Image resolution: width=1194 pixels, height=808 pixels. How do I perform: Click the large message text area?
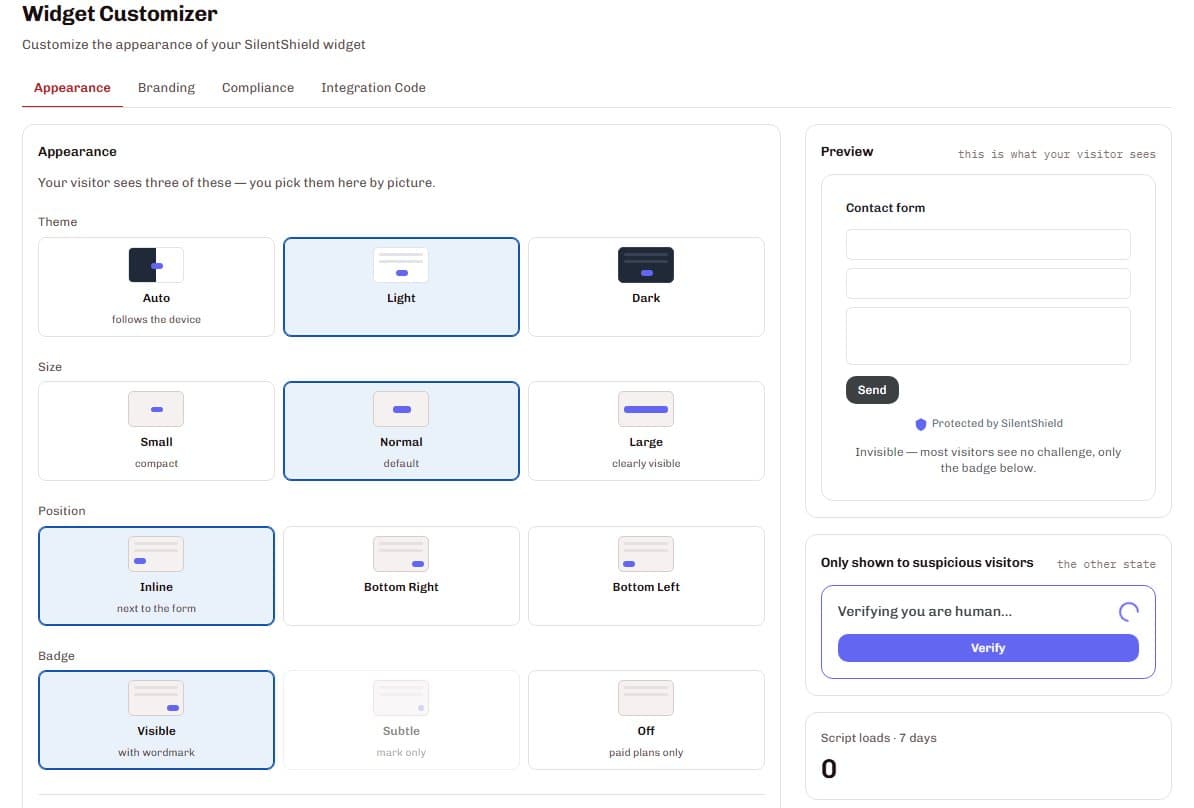988,336
